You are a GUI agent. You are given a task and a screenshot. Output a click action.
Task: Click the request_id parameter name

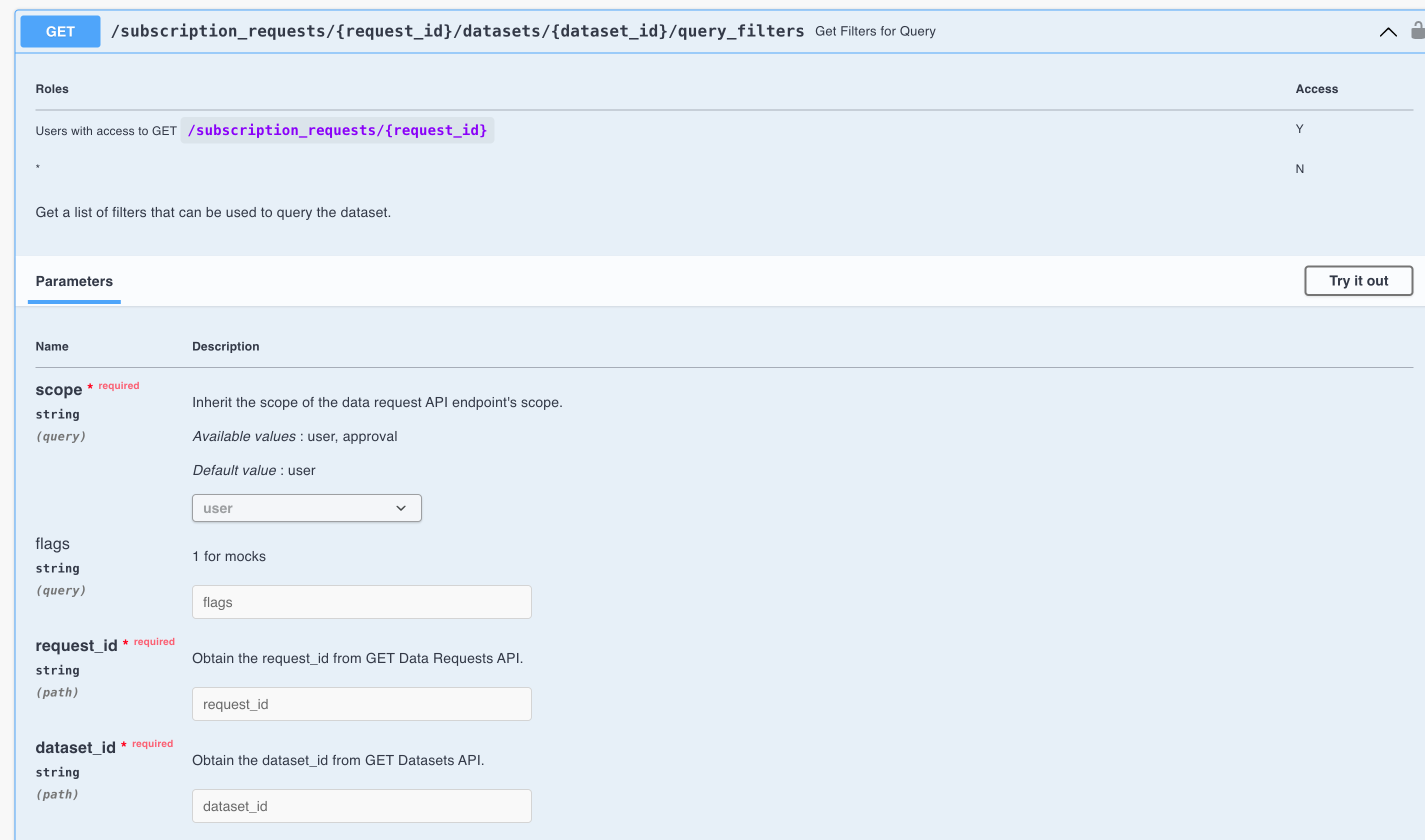76,645
